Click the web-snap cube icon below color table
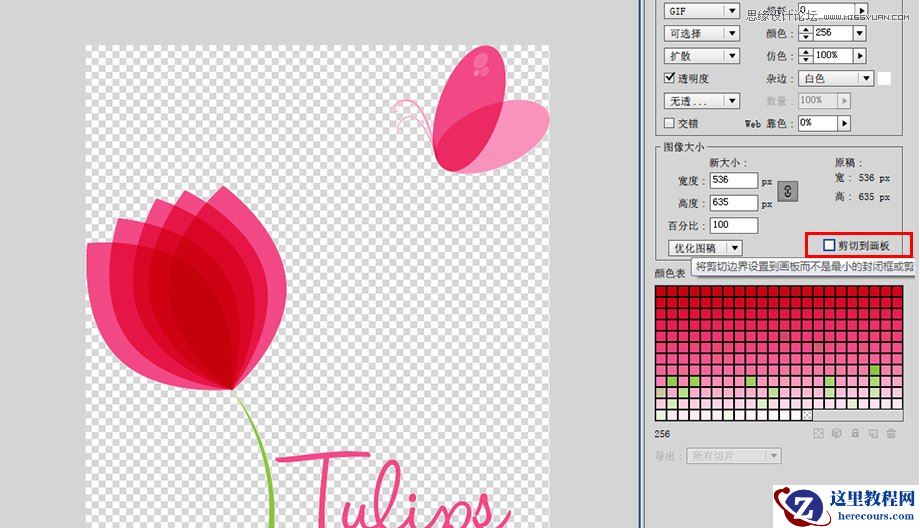Image resolution: width=920 pixels, height=528 pixels. click(x=836, y=433)
